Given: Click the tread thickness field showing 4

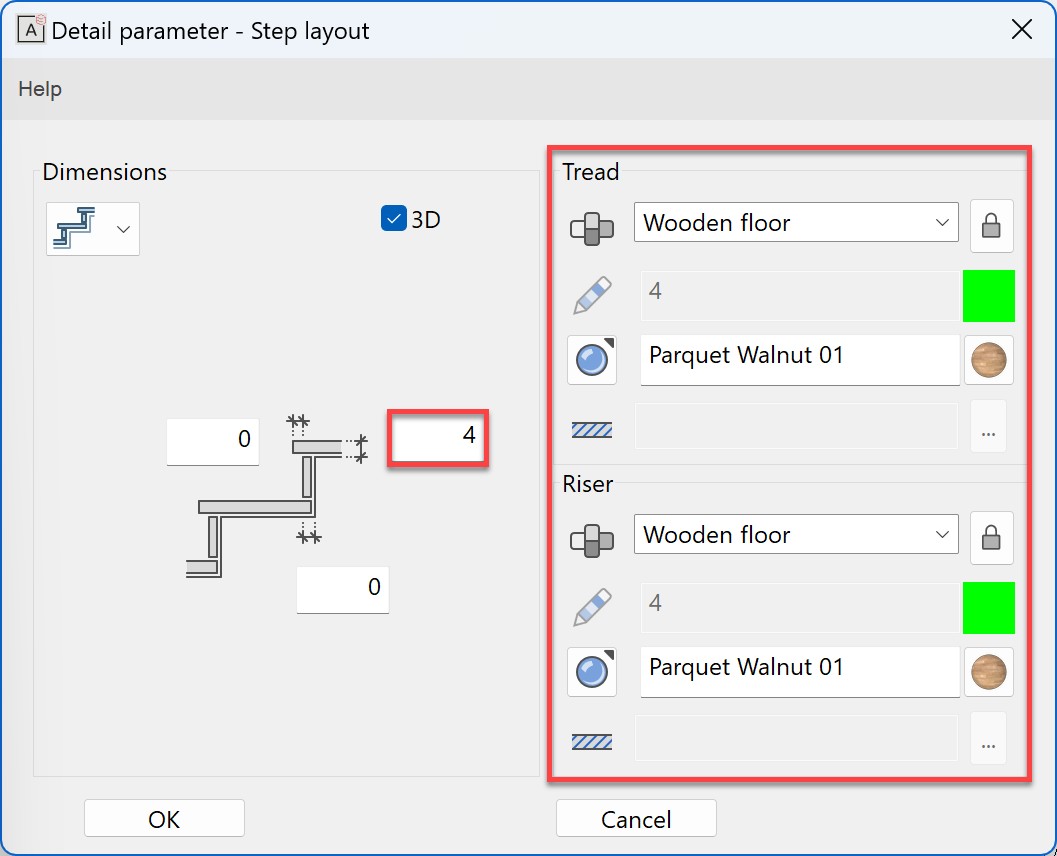Looking at the screenshot, I should click(438, 437).
